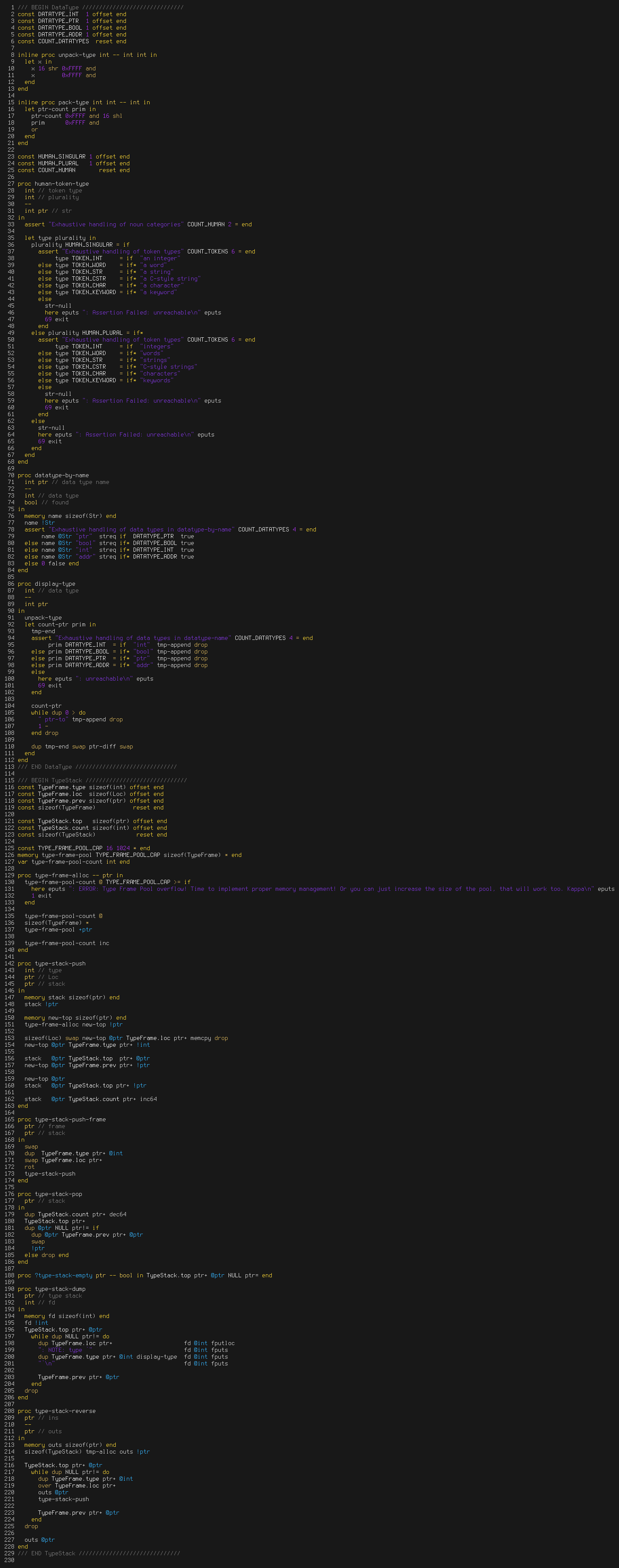The height and width of the screenshot is (1568, 619).
Task: Click the 'proc type-stack-pop' header line
Action: 50,1194
